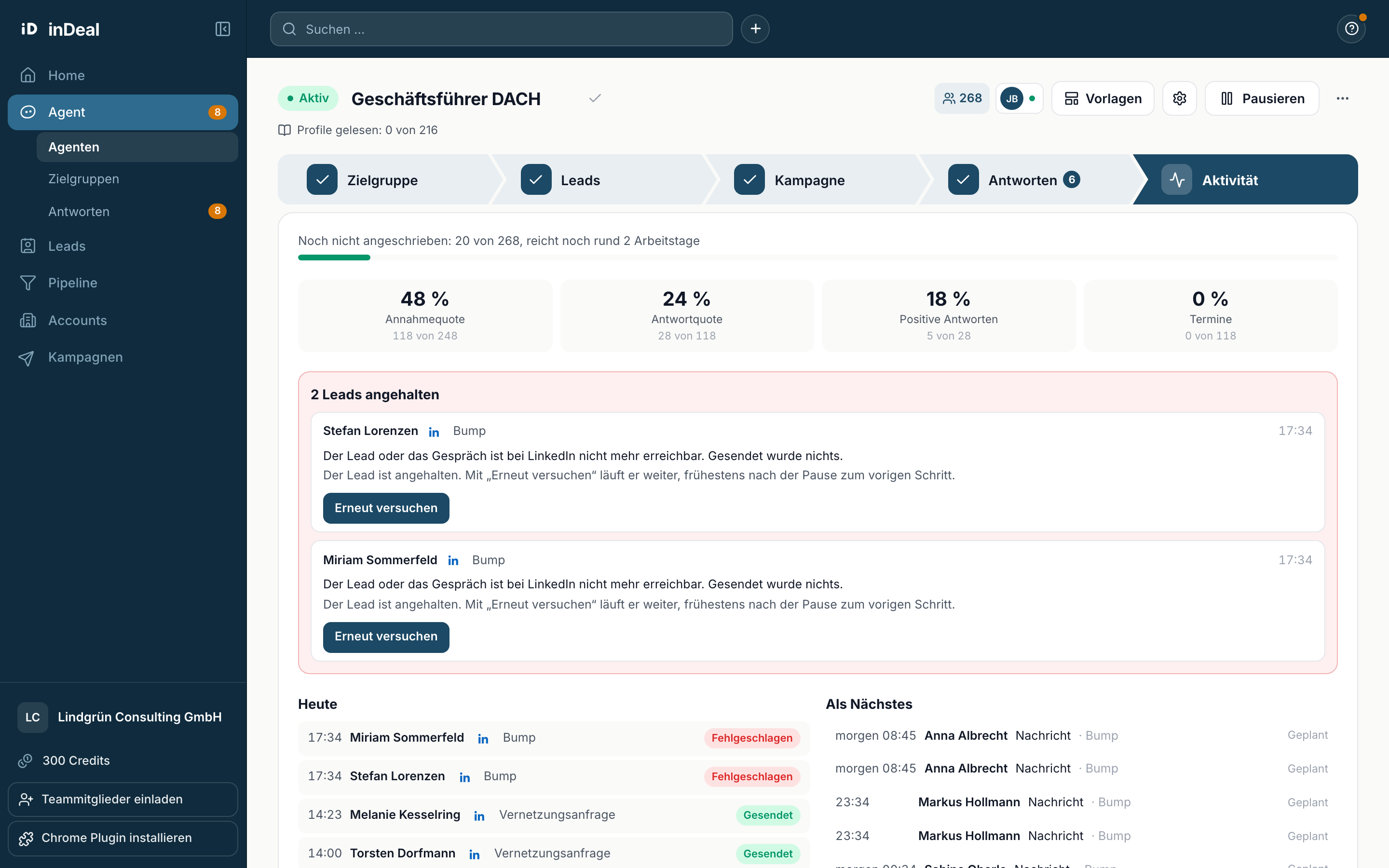Open the help question mark icon
Viewport: 1389px width, 868px height.
pos(1351,29)
